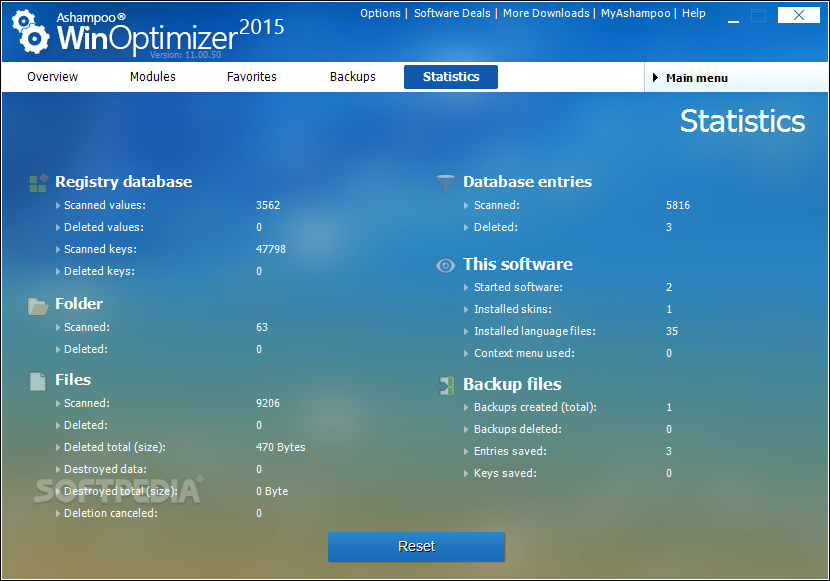Click the Deletion canceled label
This screenshot has height=581, width=830.
[x=111, y=513]
